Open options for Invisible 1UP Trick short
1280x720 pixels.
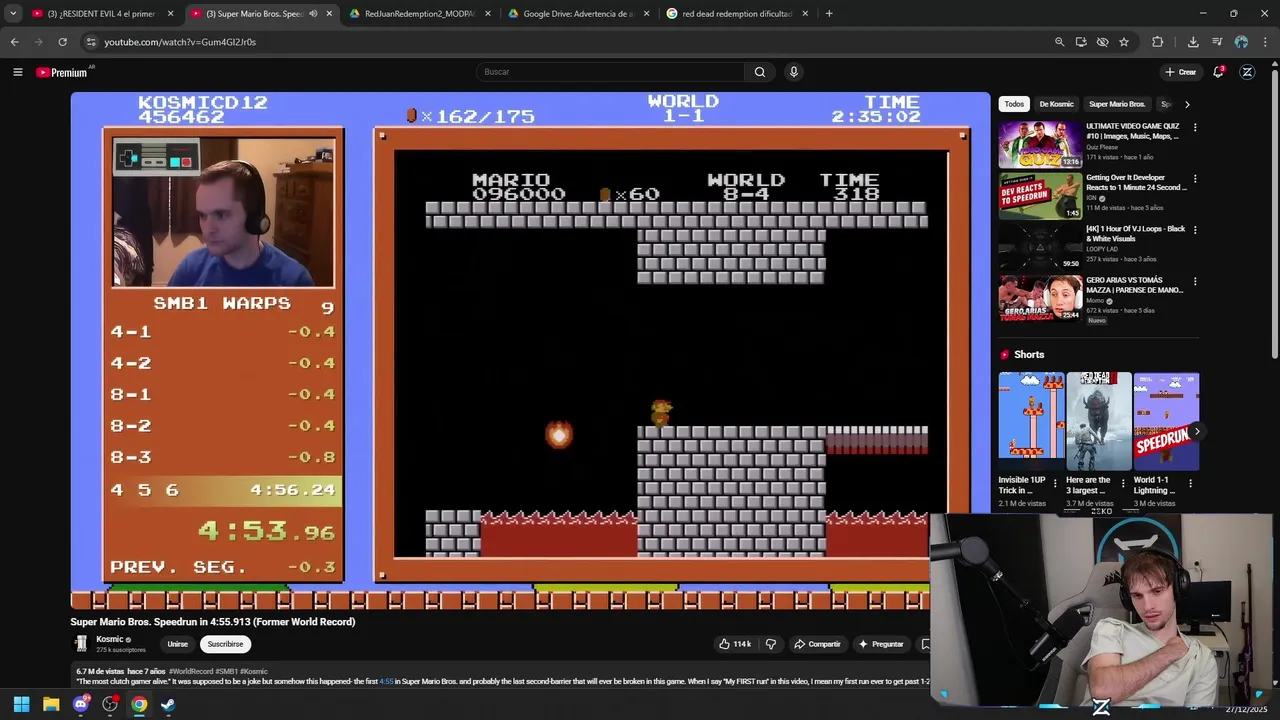tap(1055, 485)
